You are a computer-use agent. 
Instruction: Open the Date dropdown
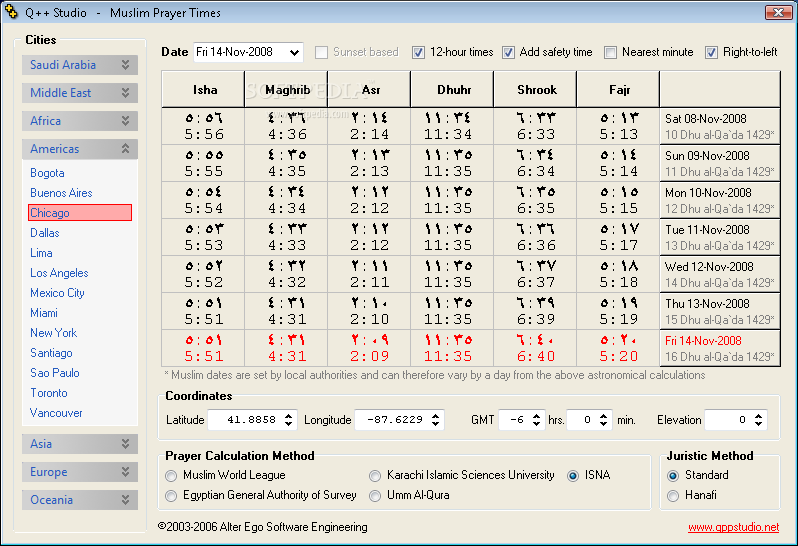click(x=294, y=52)
